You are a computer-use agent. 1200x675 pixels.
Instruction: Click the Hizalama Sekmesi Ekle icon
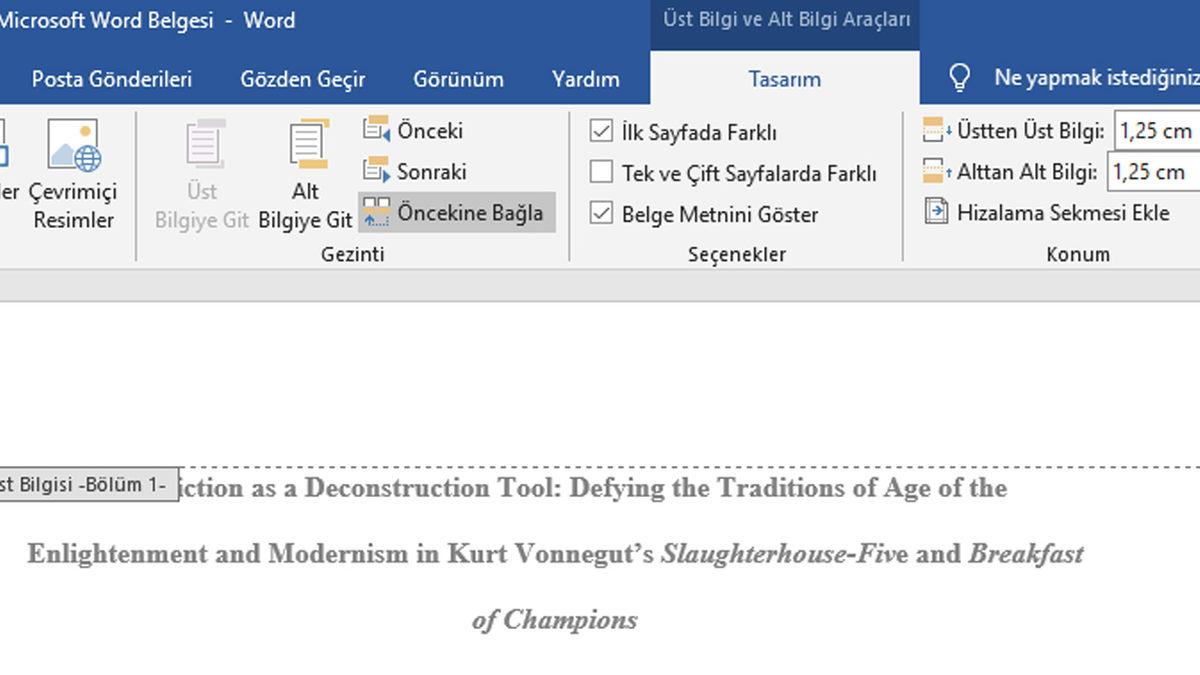point(936,212)
